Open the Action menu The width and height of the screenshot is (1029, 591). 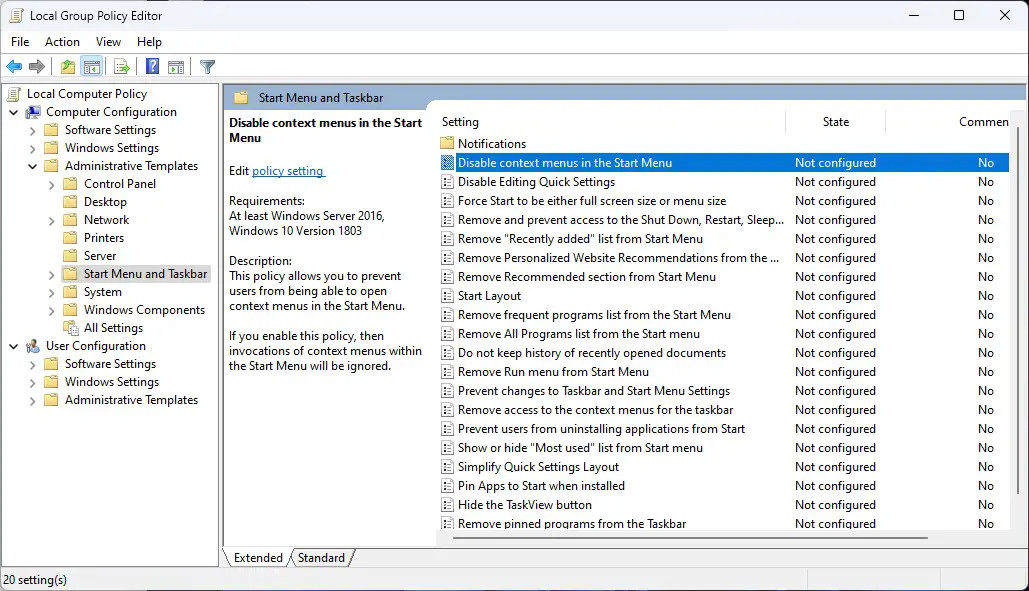pyautogui.click(x=62, y=41)
